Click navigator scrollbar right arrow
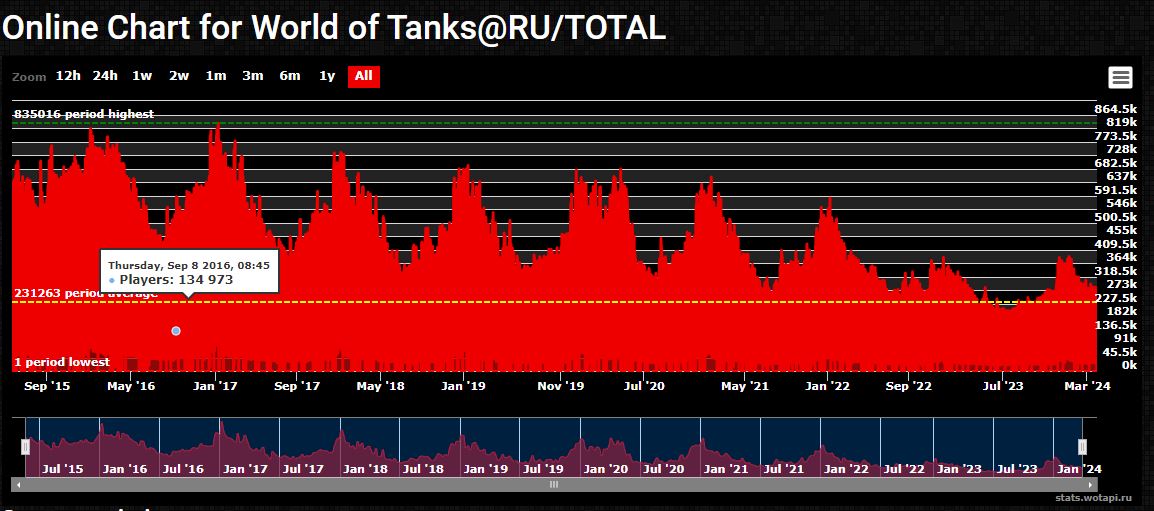The image size is (1154, 511). coord(1091,484)
